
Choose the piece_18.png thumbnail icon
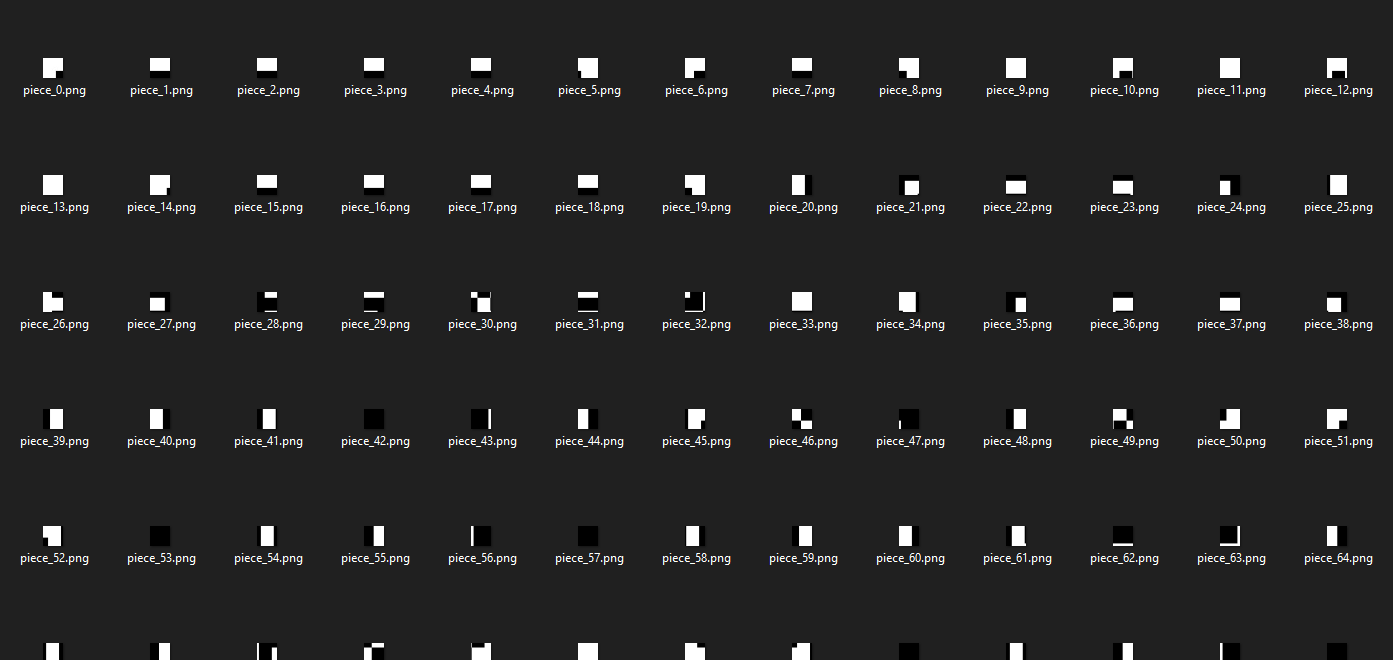[x=589, y=185]
